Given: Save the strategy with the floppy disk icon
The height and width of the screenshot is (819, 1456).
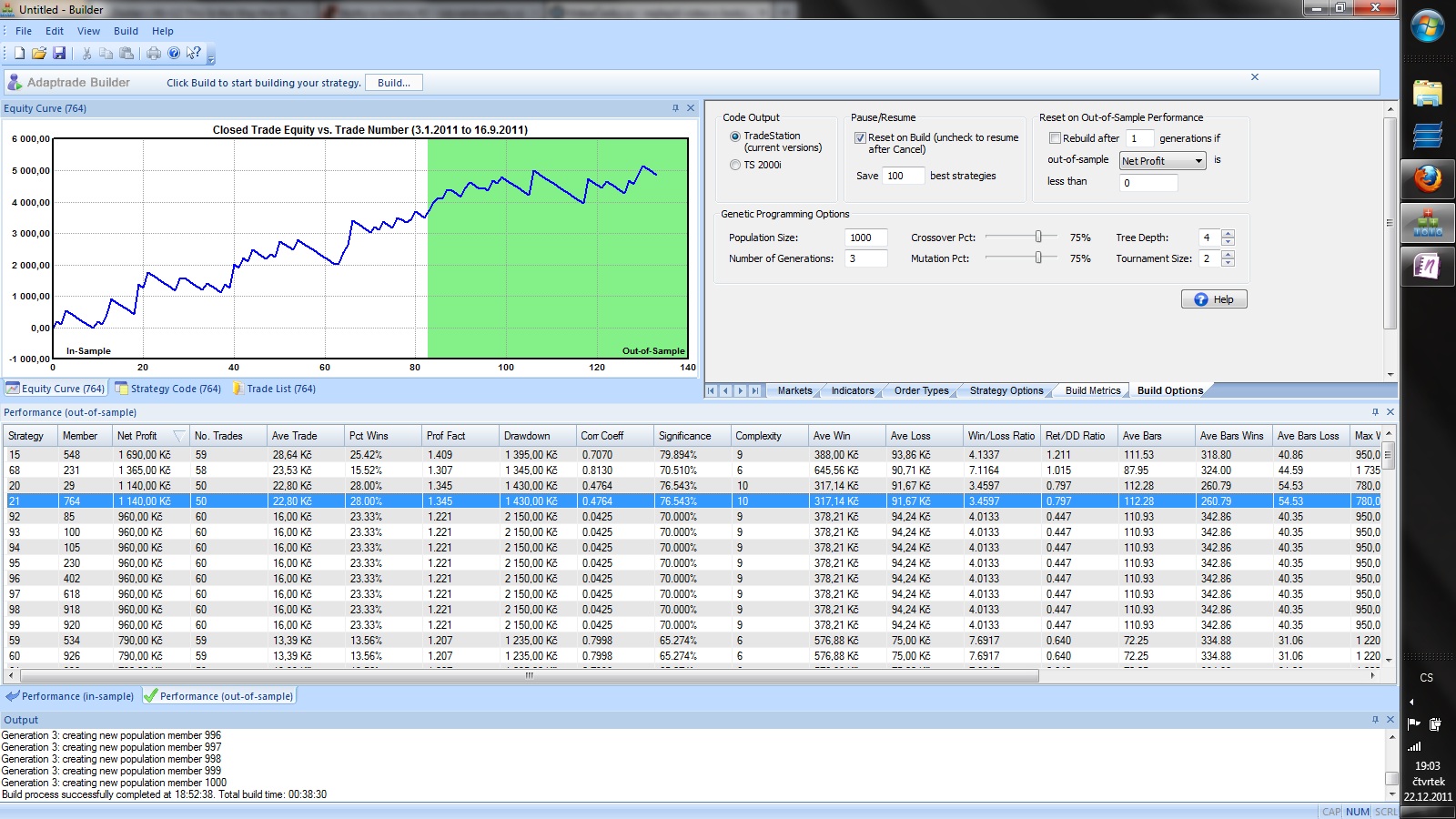Looking at the screenshot, I should point(59,54).
